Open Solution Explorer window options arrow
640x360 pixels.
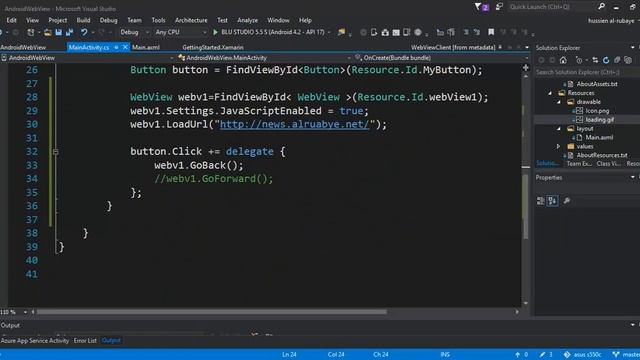632,48
